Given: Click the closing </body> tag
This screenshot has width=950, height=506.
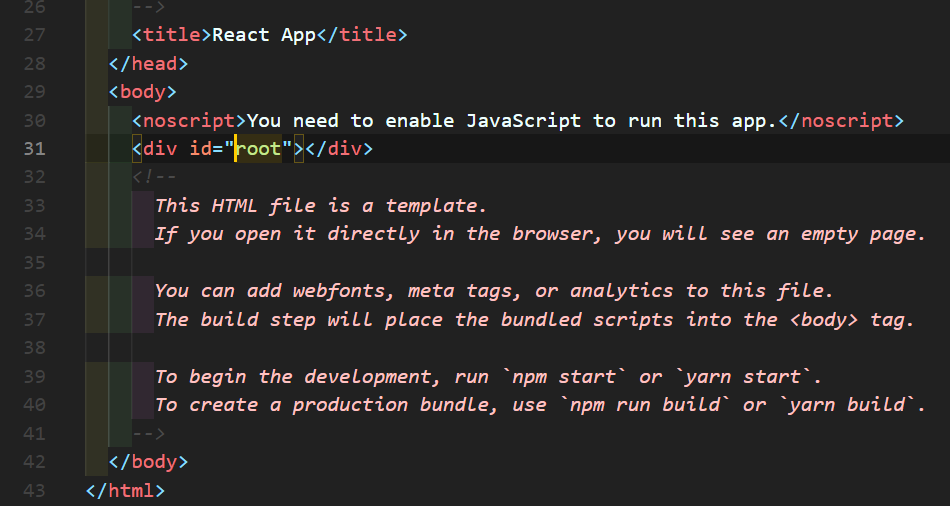Looking at the screenshot, I should tap(148, 462).
